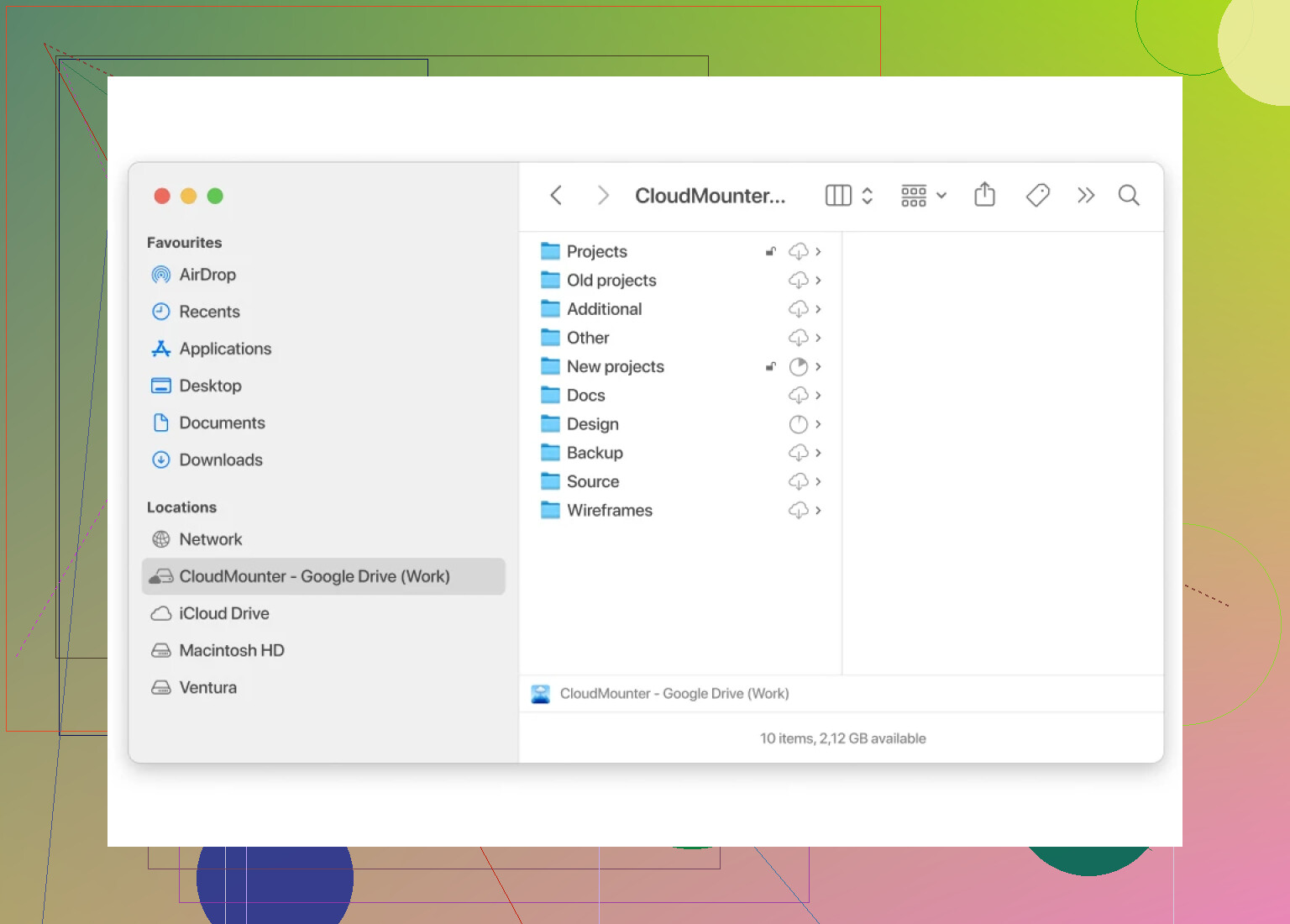The width and height of the screenshot is (1290, 924).
Task: Click the CloudMounter window title
Action: coord(711,196)
